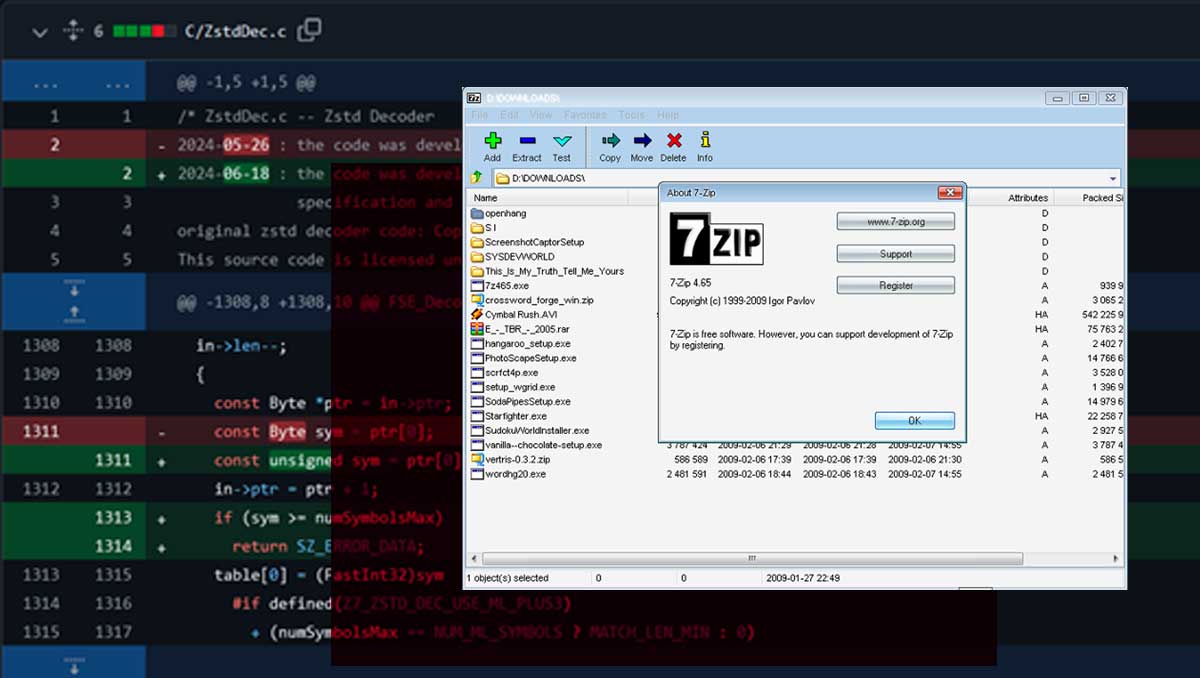
Task: Open the Tools menu in 7-Zip
Action: click(631, 115)
